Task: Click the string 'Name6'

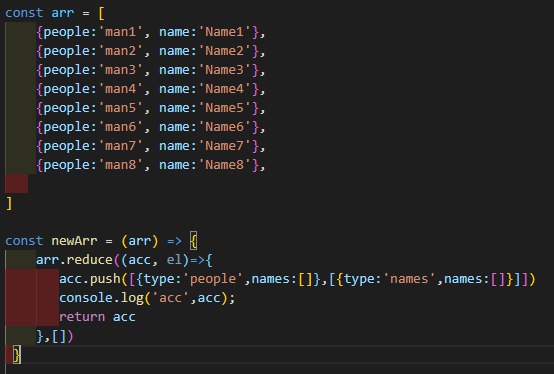Action: (224, 127)
